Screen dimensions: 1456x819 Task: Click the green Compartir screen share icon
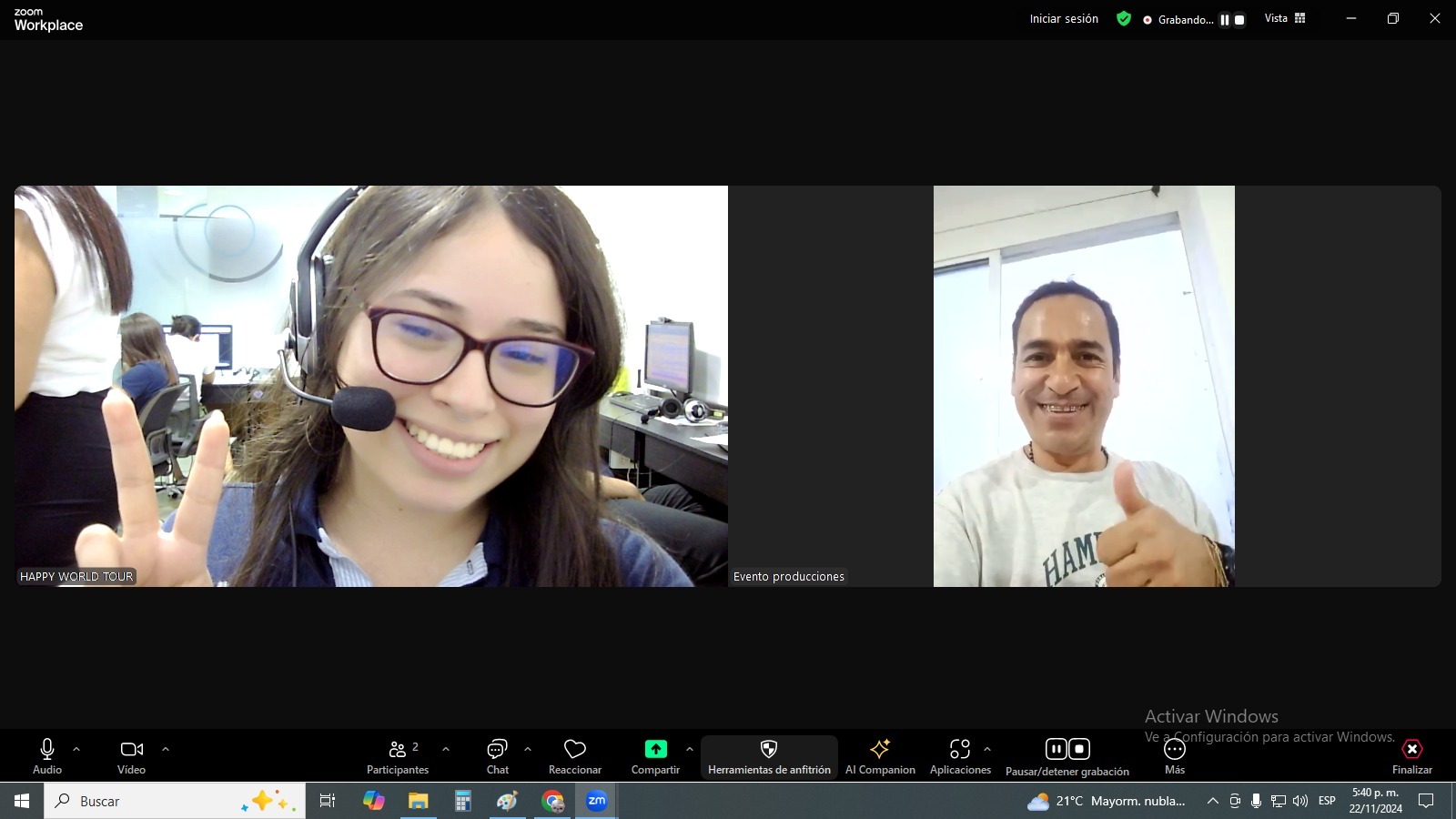(x=655, y=749)
